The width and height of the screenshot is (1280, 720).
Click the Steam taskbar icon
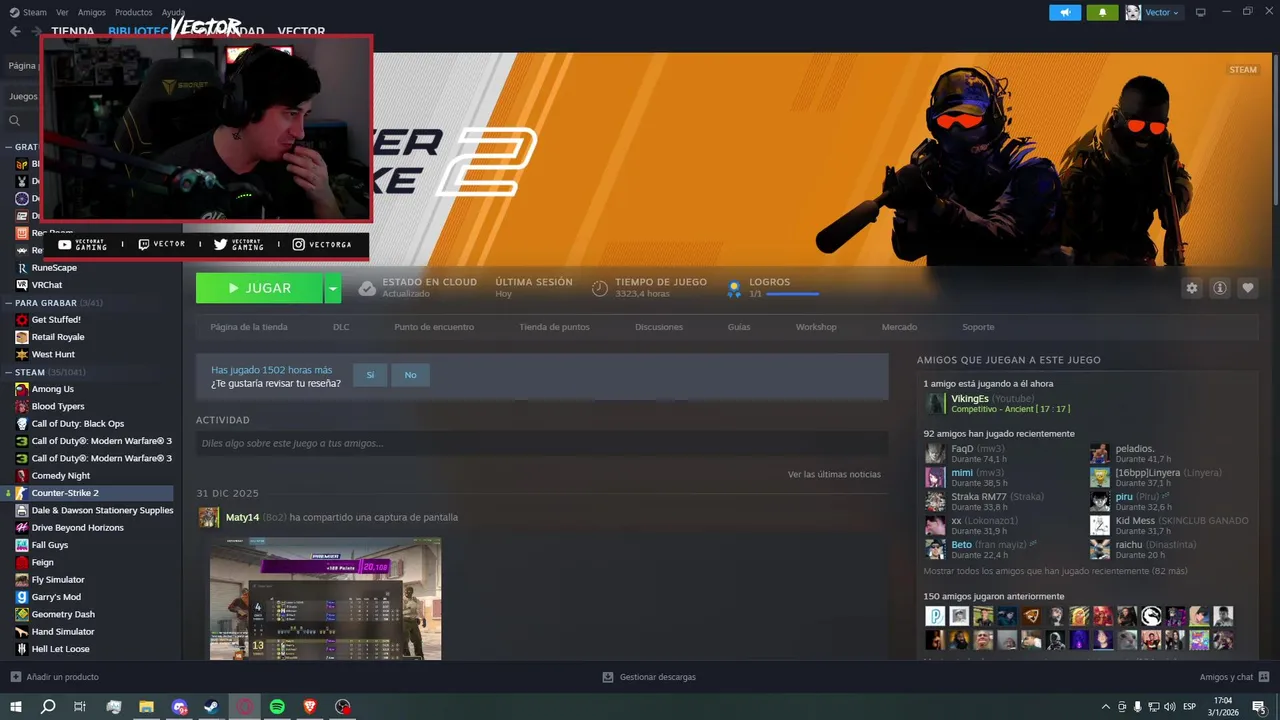212,706
